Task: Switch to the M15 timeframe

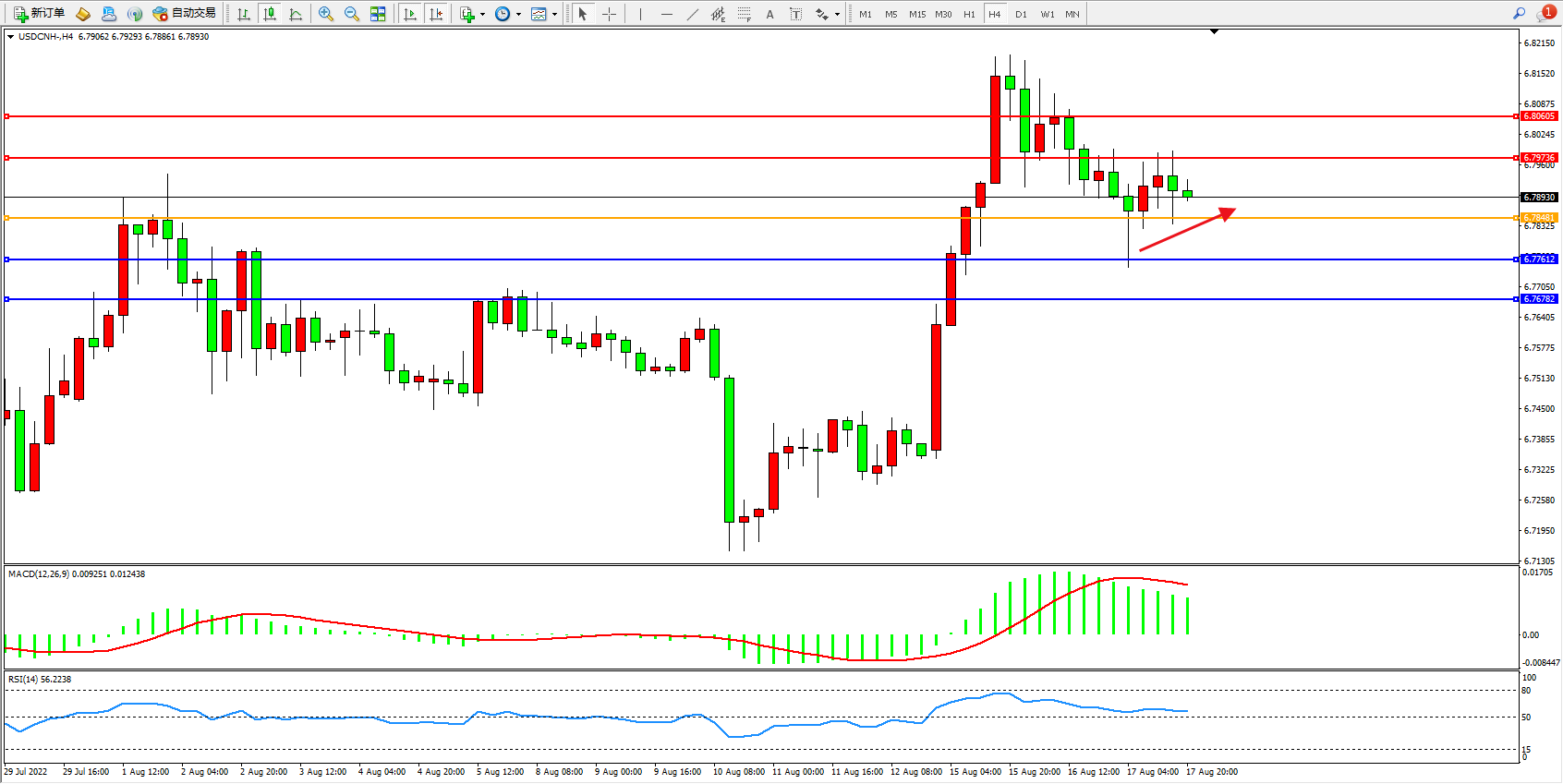Action: pos(916,14)
